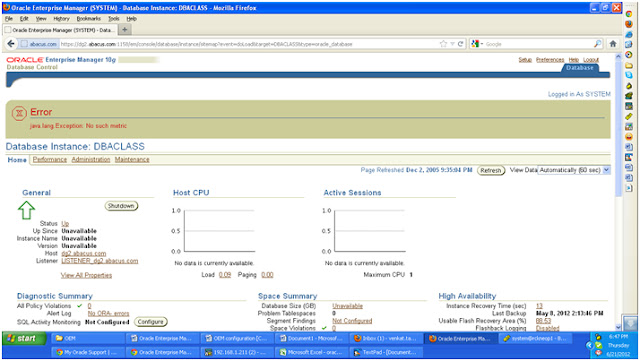Click the red error X icon
The image size is (640, 361).
pos(19,113)
